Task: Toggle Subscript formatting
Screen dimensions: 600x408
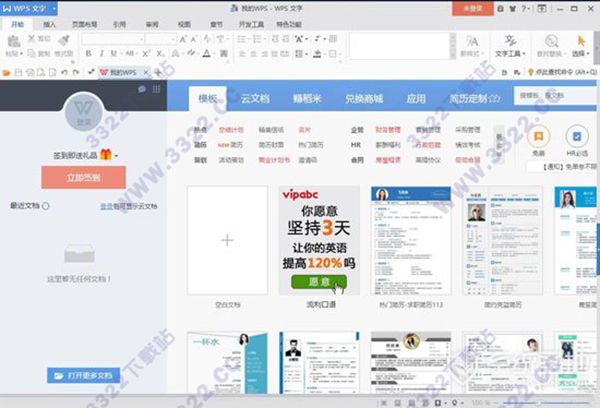Action: pyautogui.click(x=160, y=54)
